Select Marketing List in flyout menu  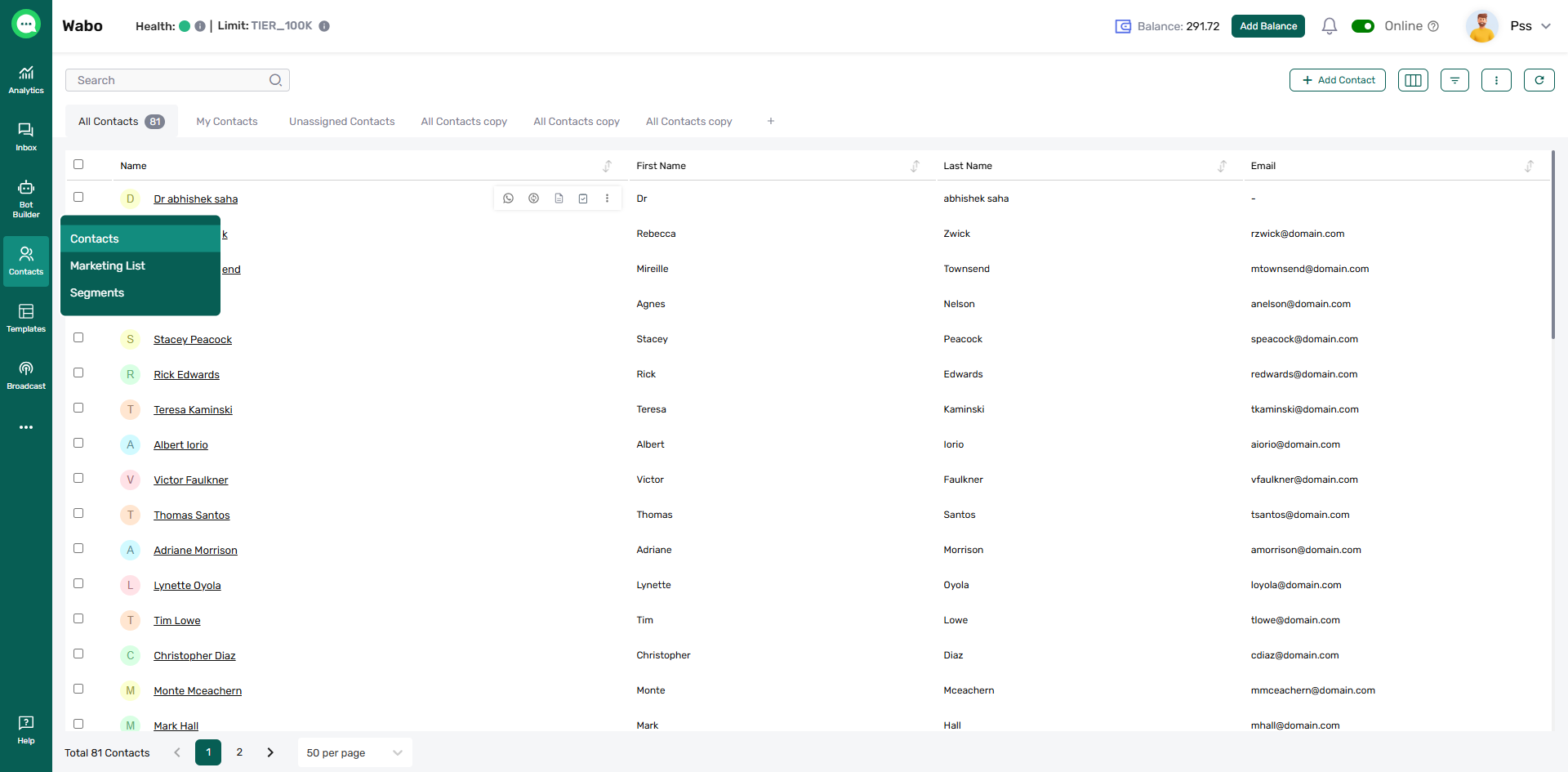140,266
